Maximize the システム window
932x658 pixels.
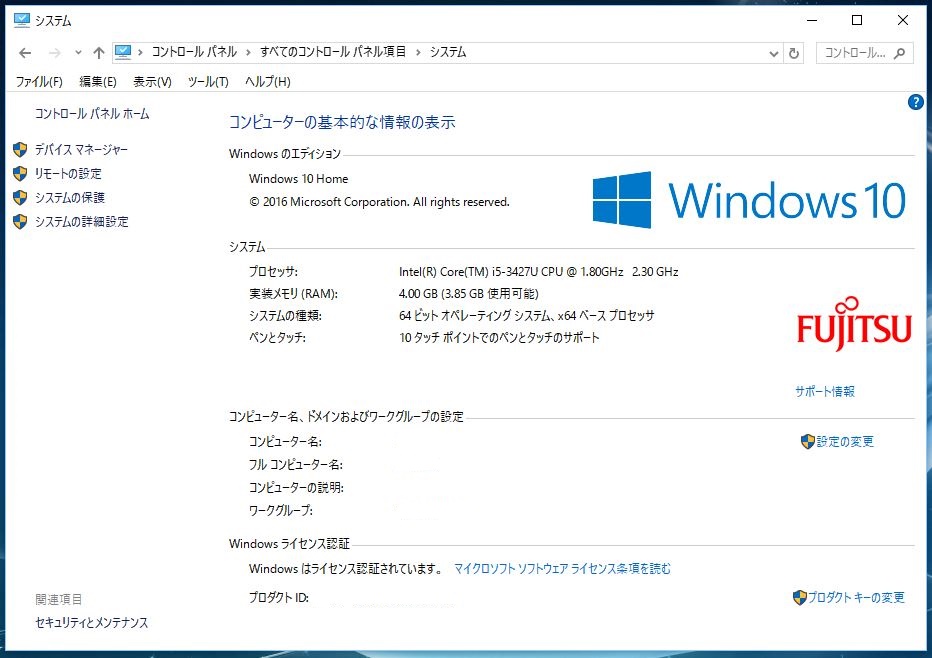pyautogui.click(x=857, y=21)
